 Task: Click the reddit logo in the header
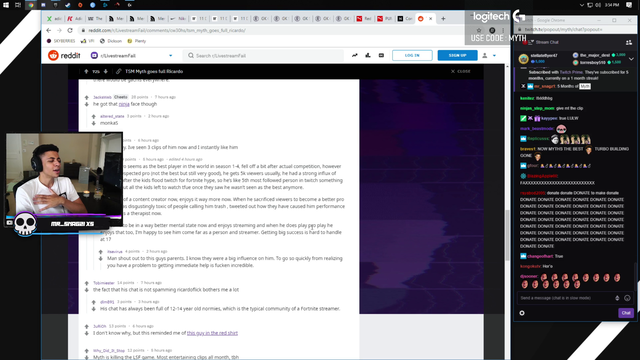point(64,56)
